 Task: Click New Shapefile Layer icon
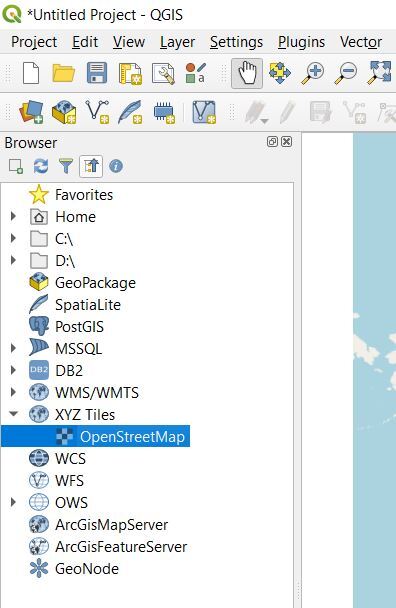tap(97, 112)
